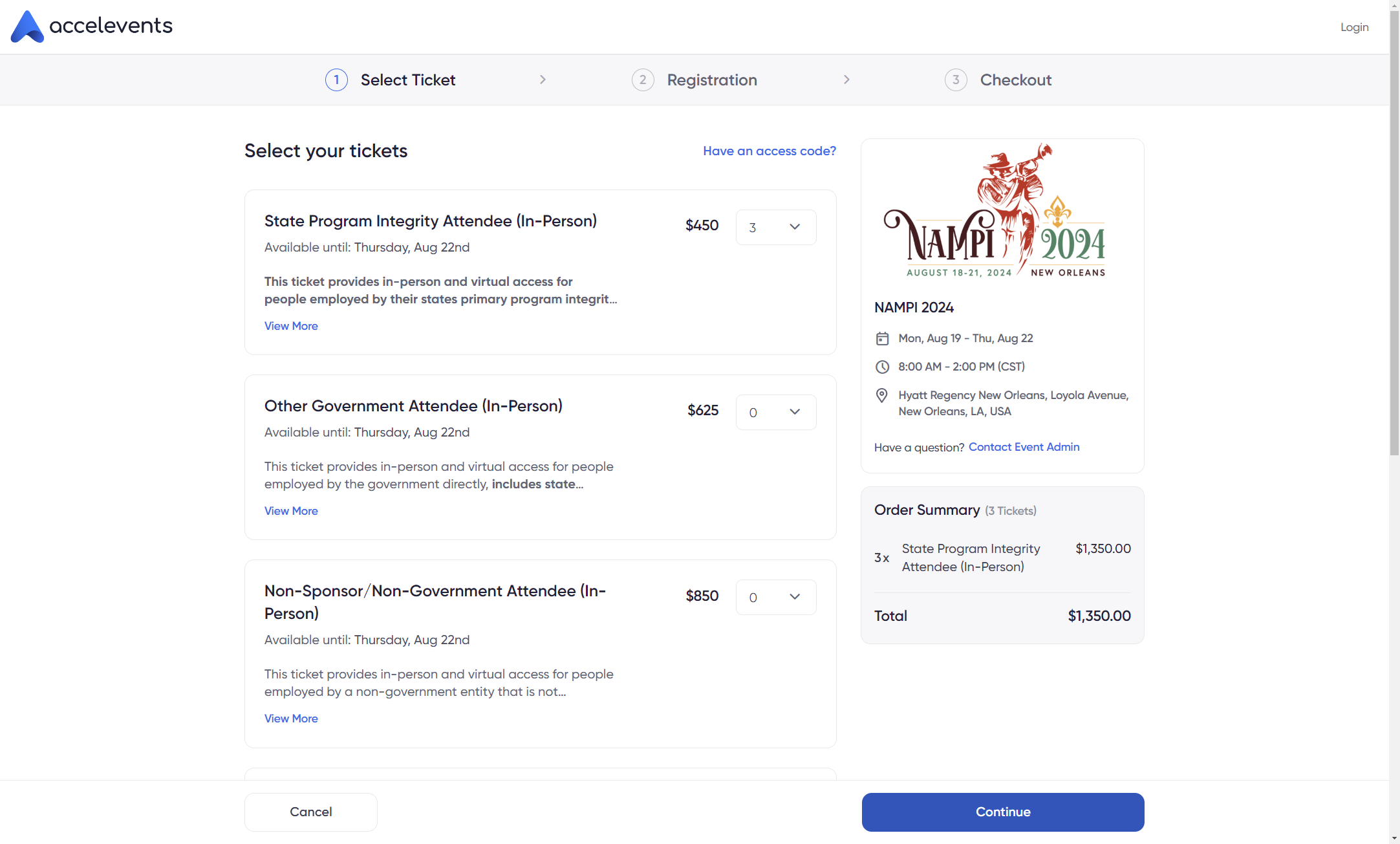Screen dimensions: 1400x844
Task: Click the NAMPI 2024 event logo image
Action: [x=995, y=211]
